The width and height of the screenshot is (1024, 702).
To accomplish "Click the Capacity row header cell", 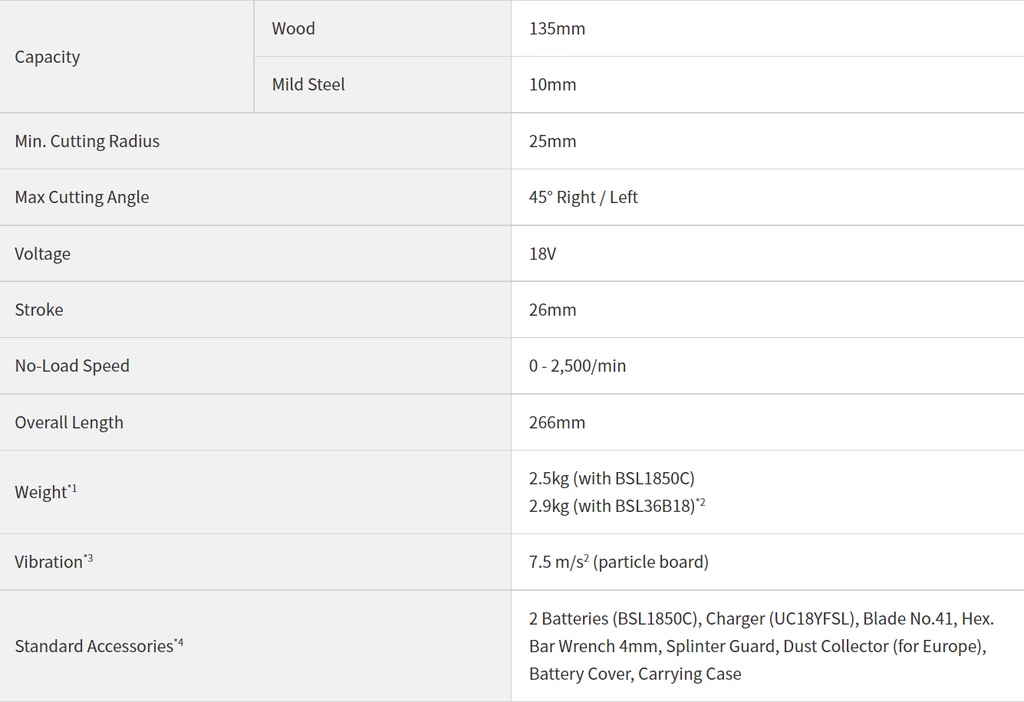I will coord(127,57).
